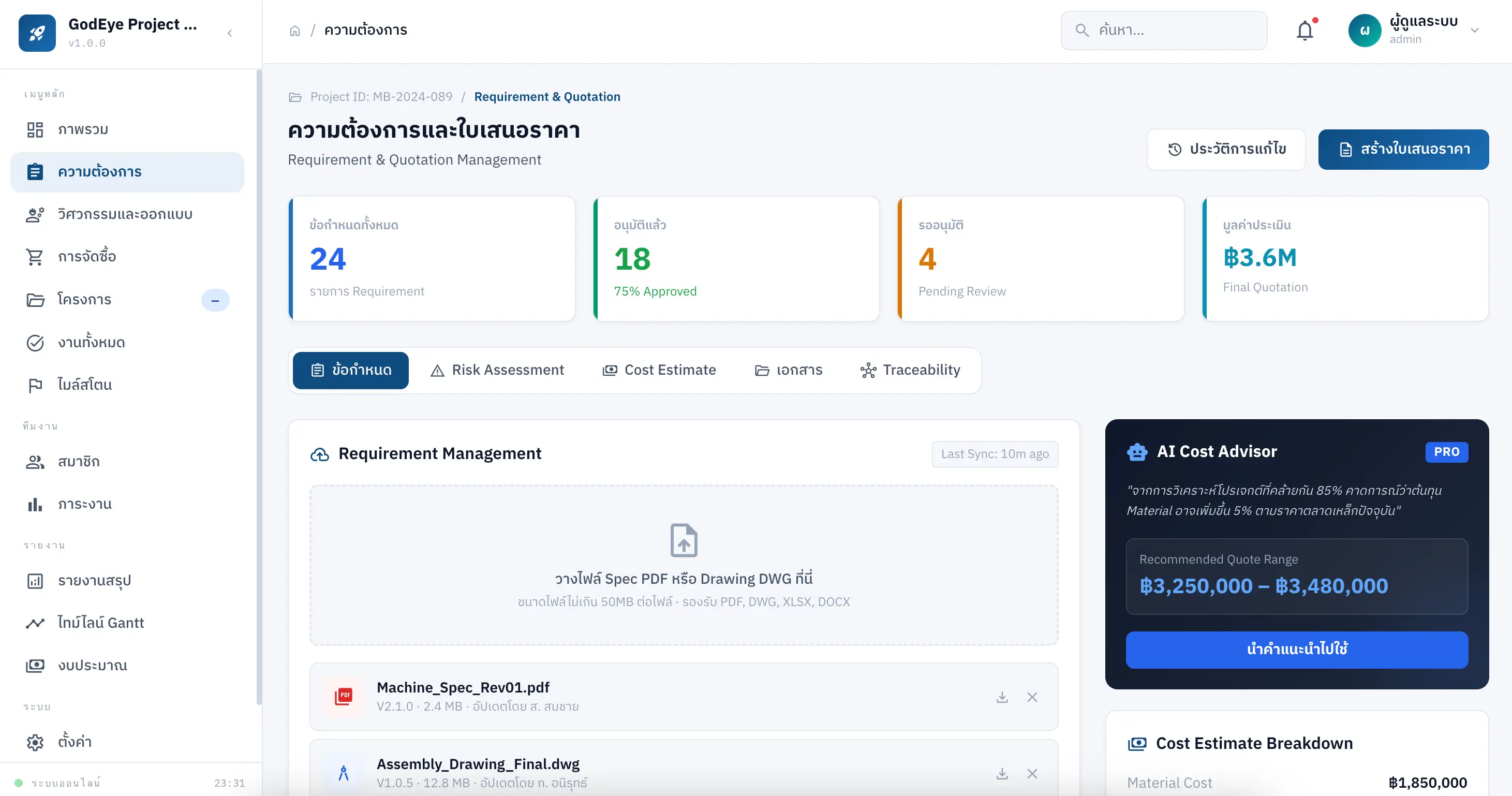Viewport: 1512px width, 796px height.
Task: Click the sidebar vertical scrollbar
Action: coord(259,388)
